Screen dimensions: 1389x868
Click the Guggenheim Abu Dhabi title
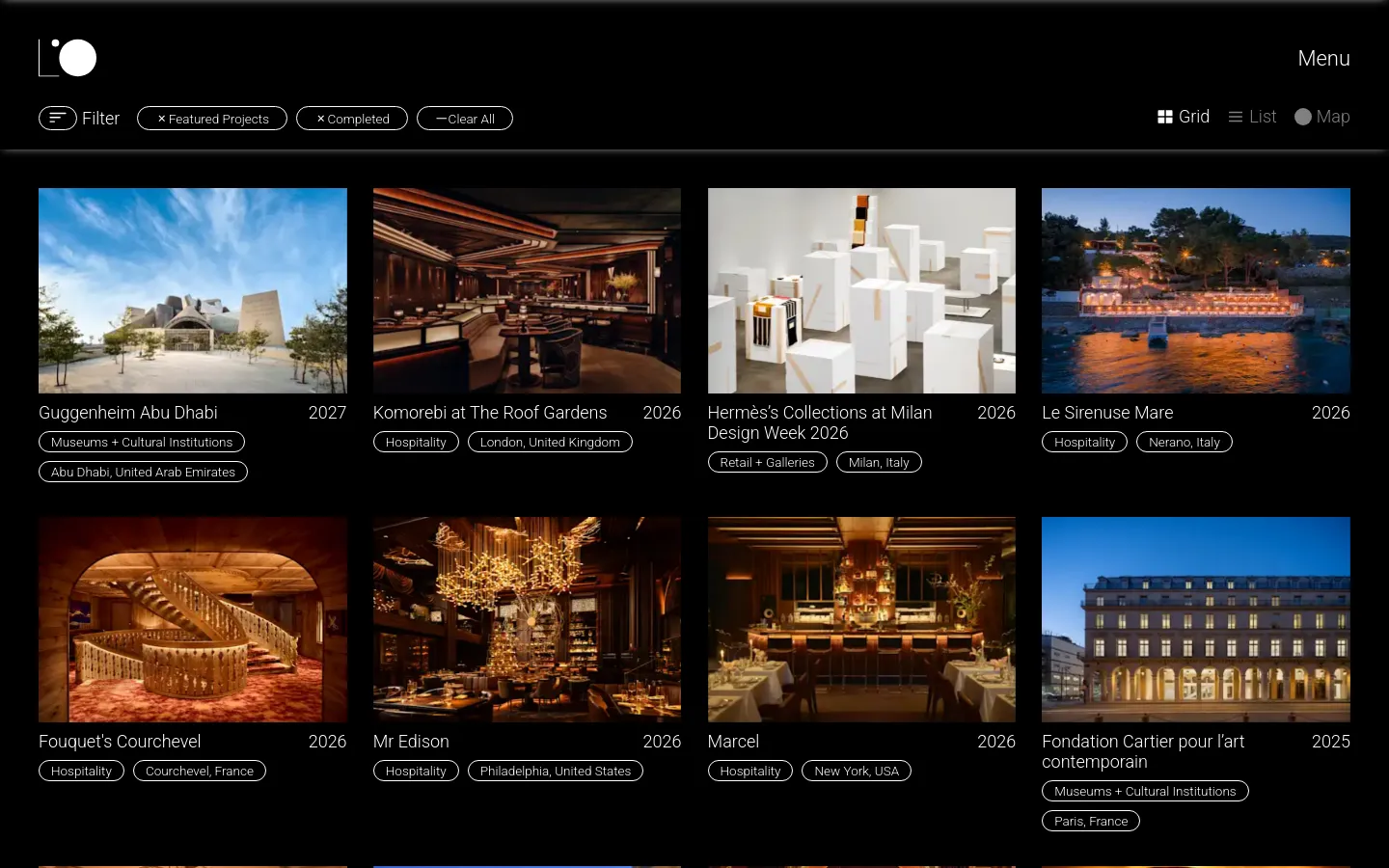pyautogui.click(x=128, y=413)
